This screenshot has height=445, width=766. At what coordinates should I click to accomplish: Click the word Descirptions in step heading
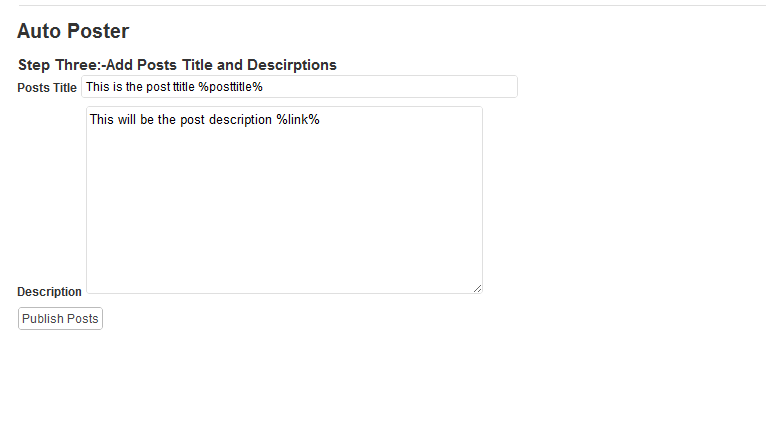292,65
